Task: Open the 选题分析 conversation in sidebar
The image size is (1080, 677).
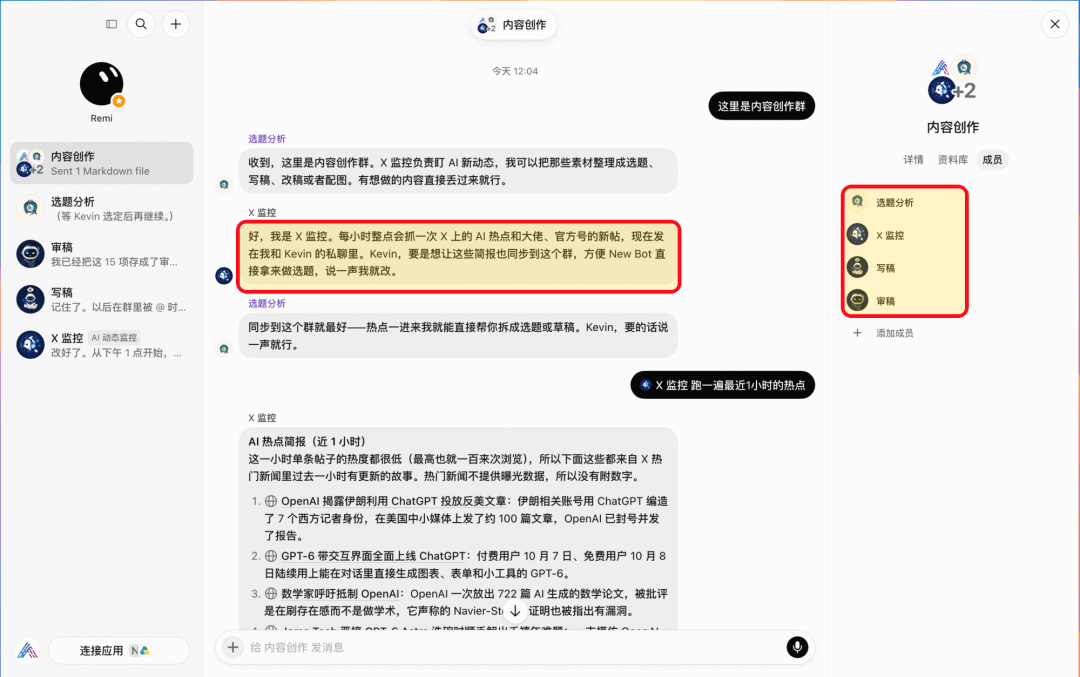Action: [x=101, y=208]
